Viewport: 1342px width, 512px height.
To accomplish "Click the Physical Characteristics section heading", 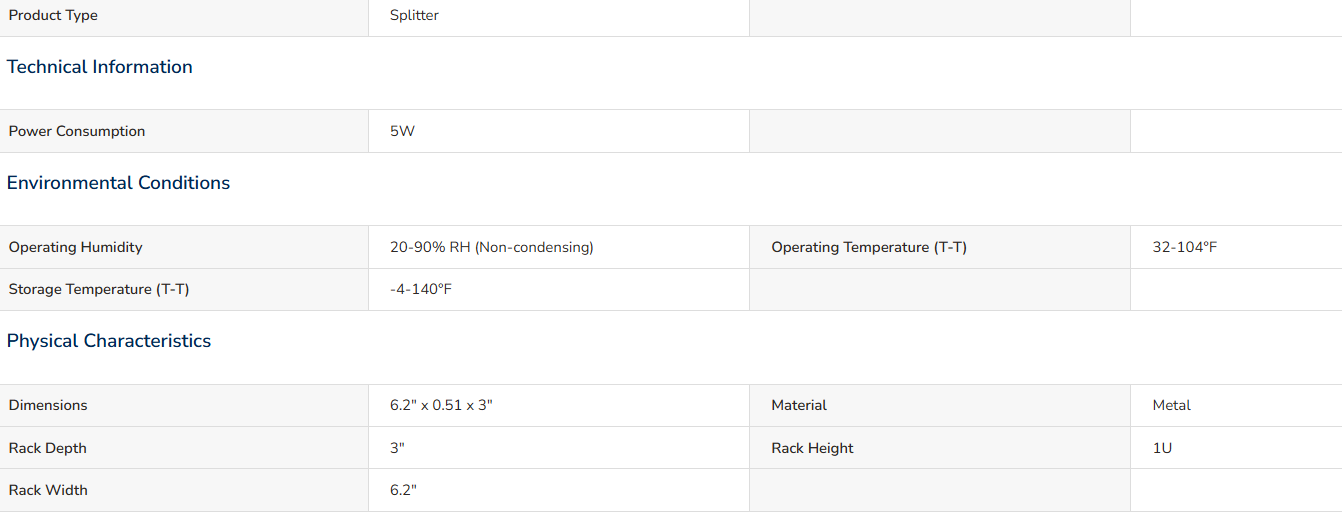I will click(109, 341).
